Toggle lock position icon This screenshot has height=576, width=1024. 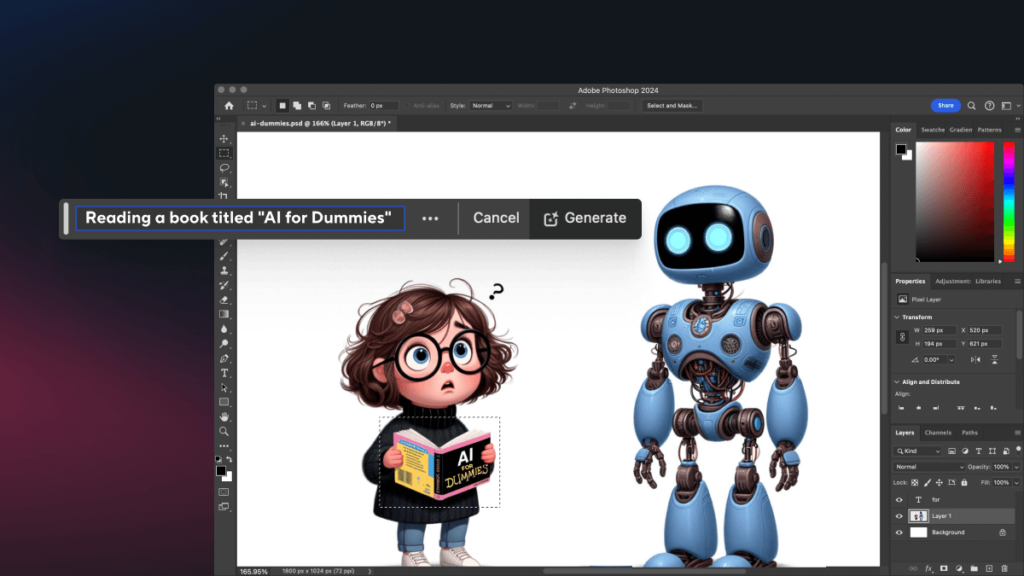point(939,483)
